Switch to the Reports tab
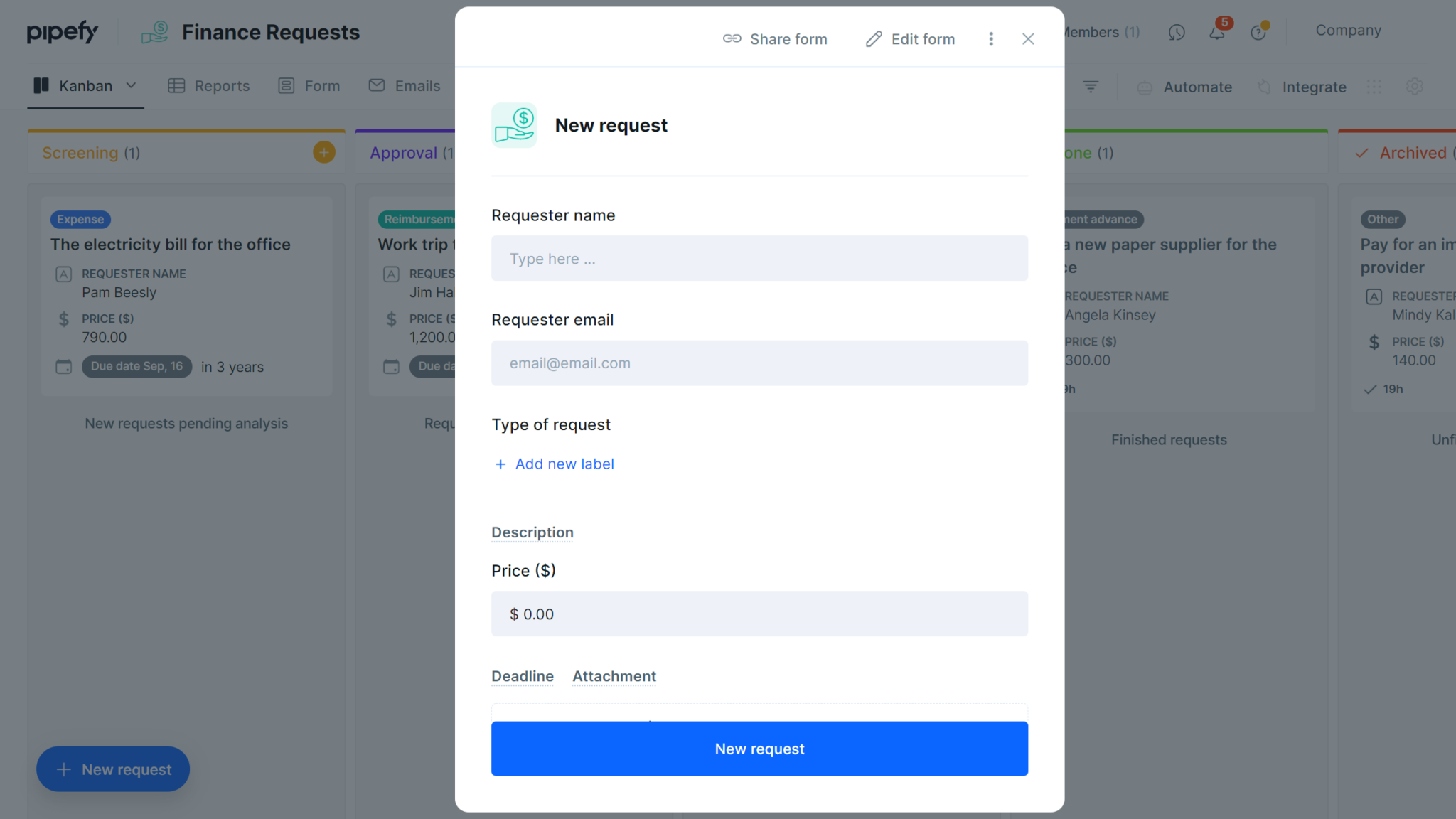The image size is (1456, 819). pos(209,85)
